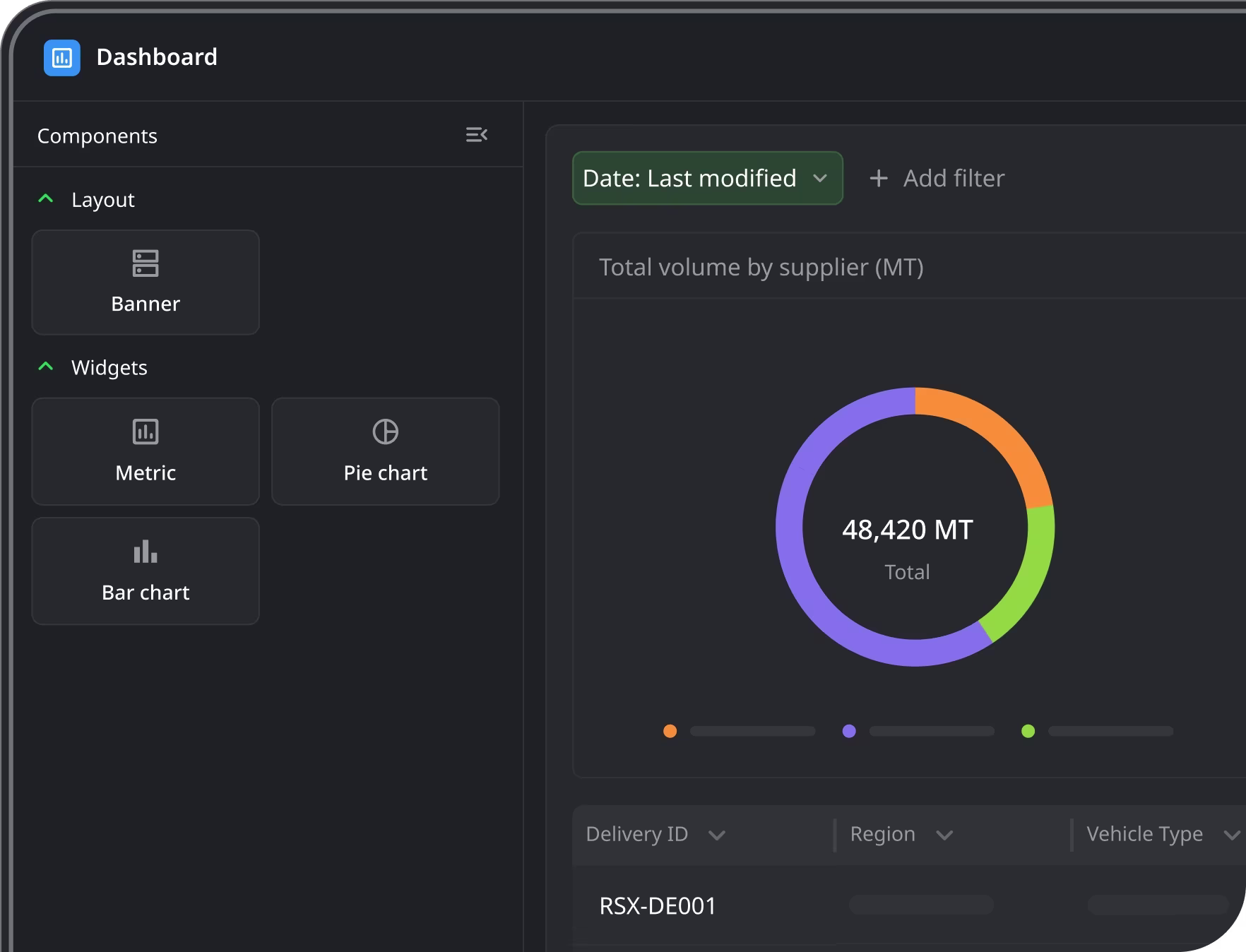Open the Region column sort chevron
1246x952 pixels.
point(944,835)
